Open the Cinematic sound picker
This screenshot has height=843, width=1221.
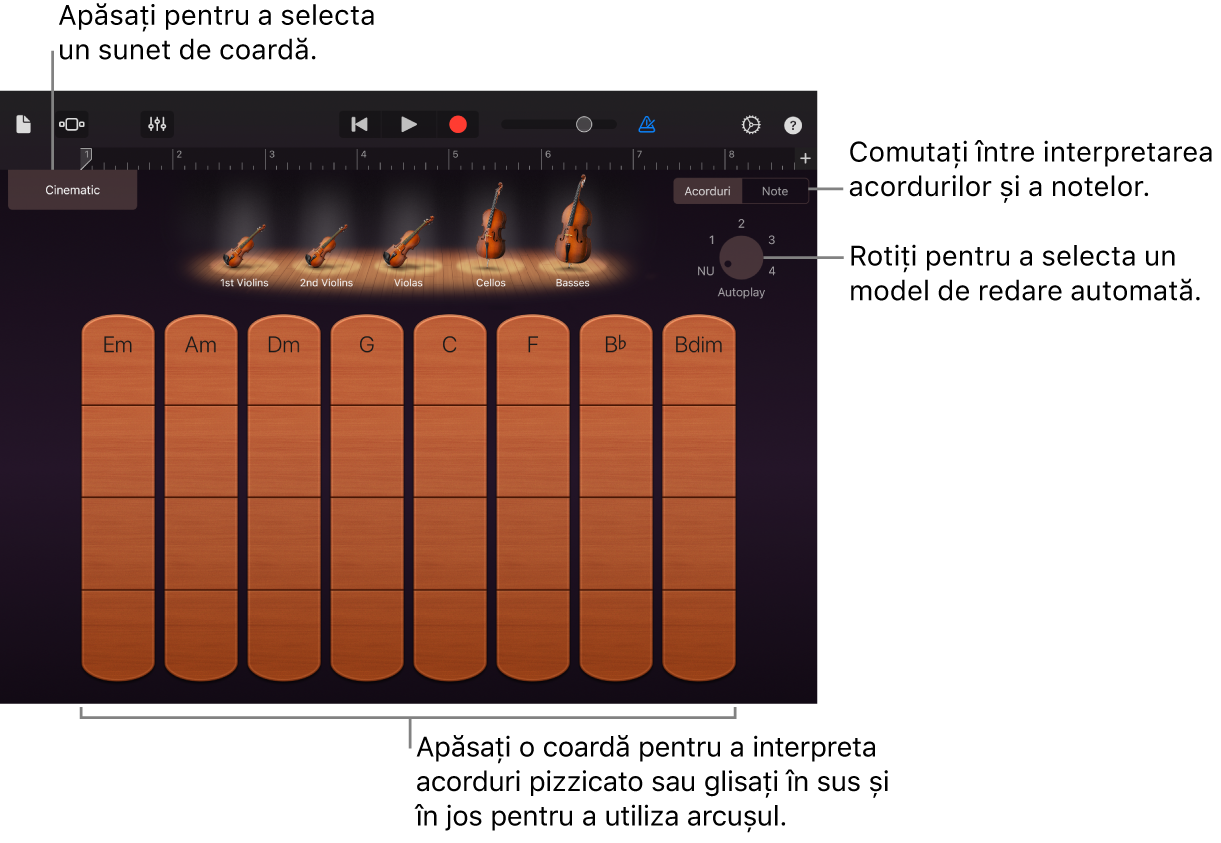pos(72,189)
